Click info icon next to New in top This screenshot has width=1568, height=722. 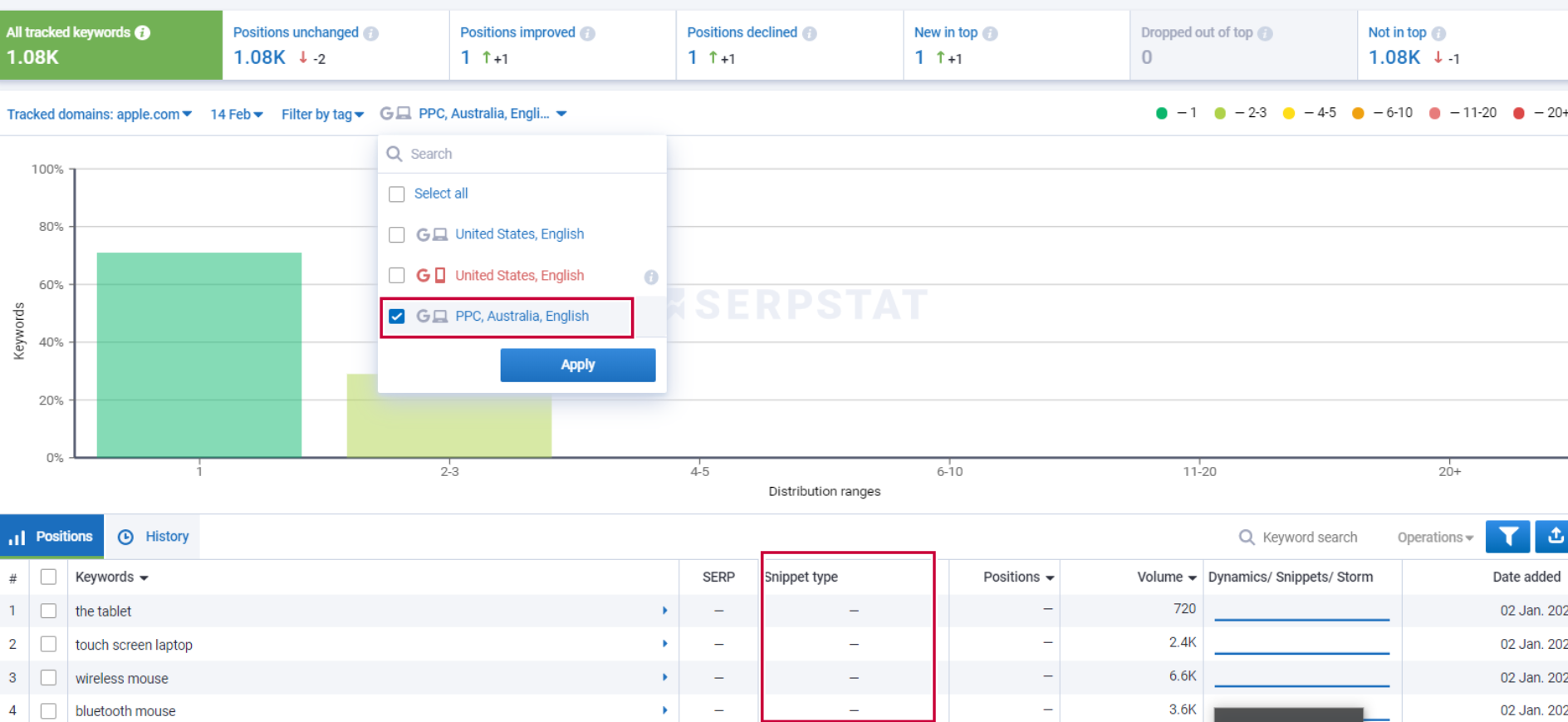pyautogui.click(x=990, y=33)
